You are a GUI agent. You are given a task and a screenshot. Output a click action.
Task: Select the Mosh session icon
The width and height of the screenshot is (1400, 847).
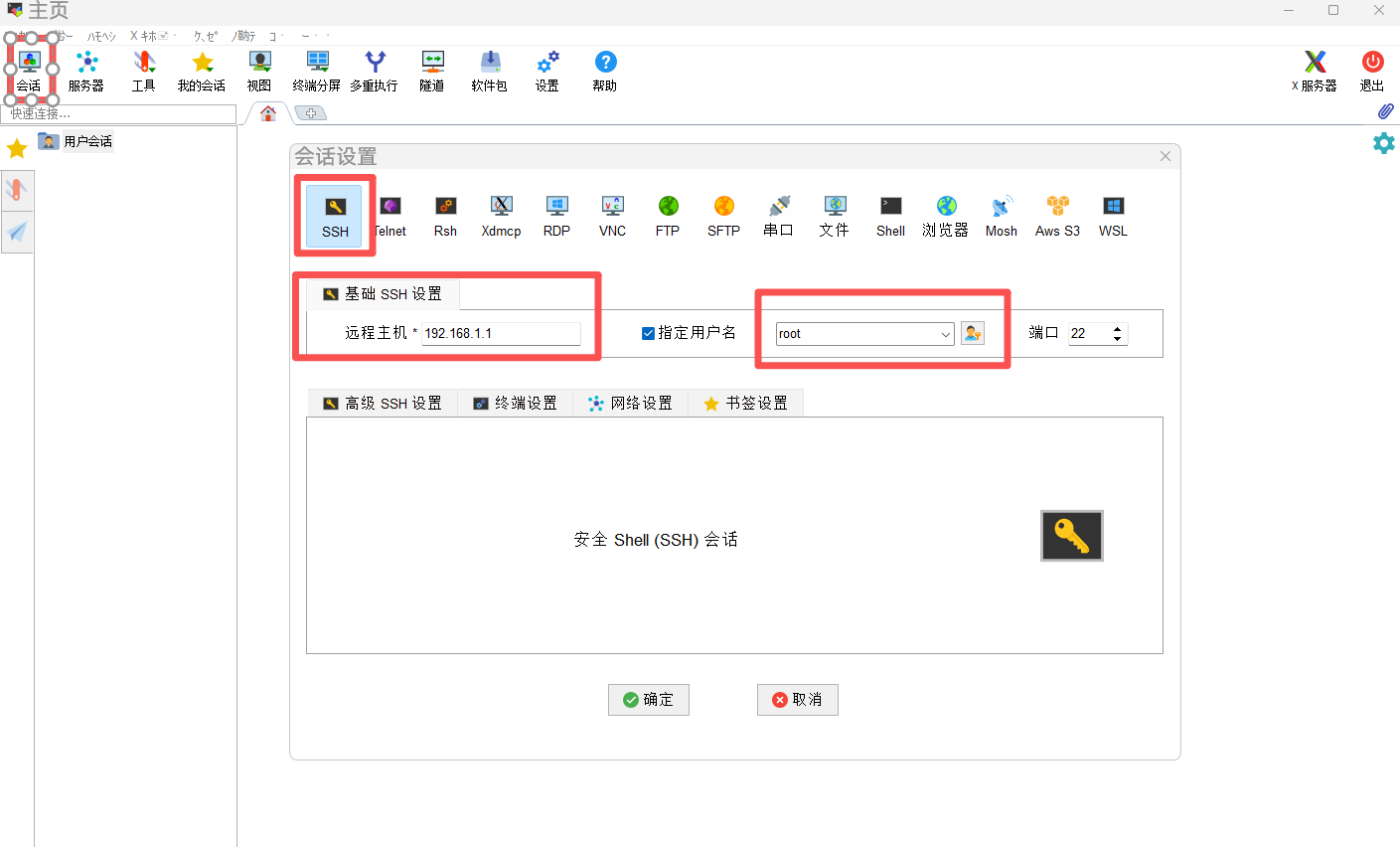(x=1001, y=216)
